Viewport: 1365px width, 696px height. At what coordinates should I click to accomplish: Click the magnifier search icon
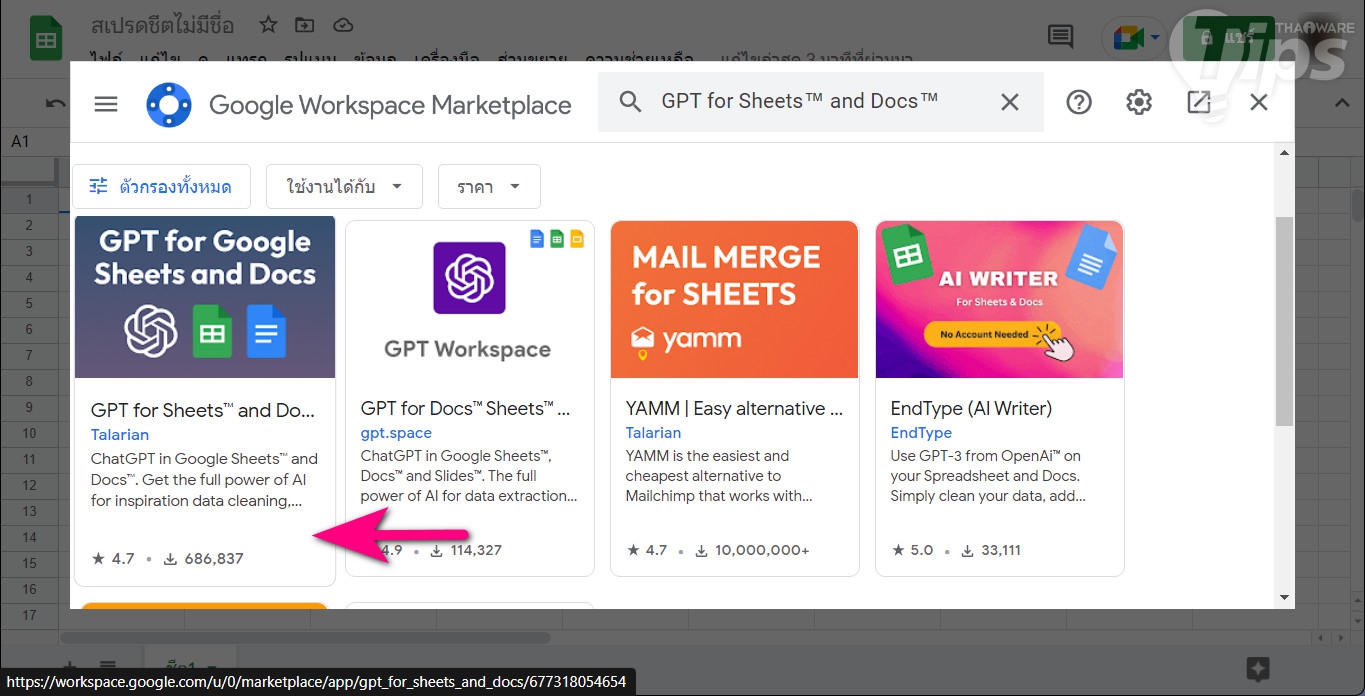tap(630, 101)
